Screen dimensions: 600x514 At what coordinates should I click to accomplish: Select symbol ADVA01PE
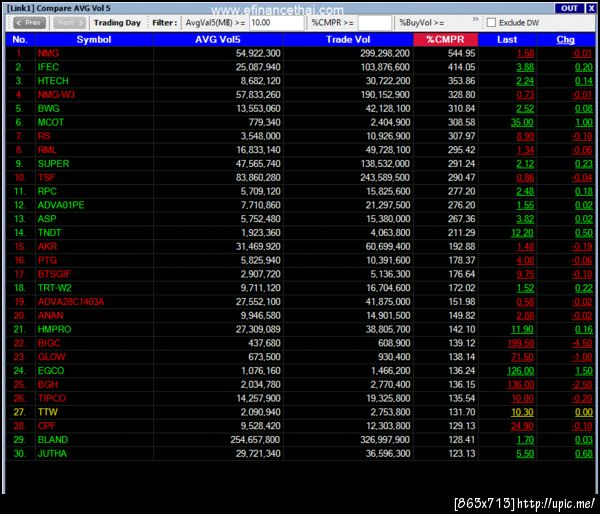click(61, 205)
